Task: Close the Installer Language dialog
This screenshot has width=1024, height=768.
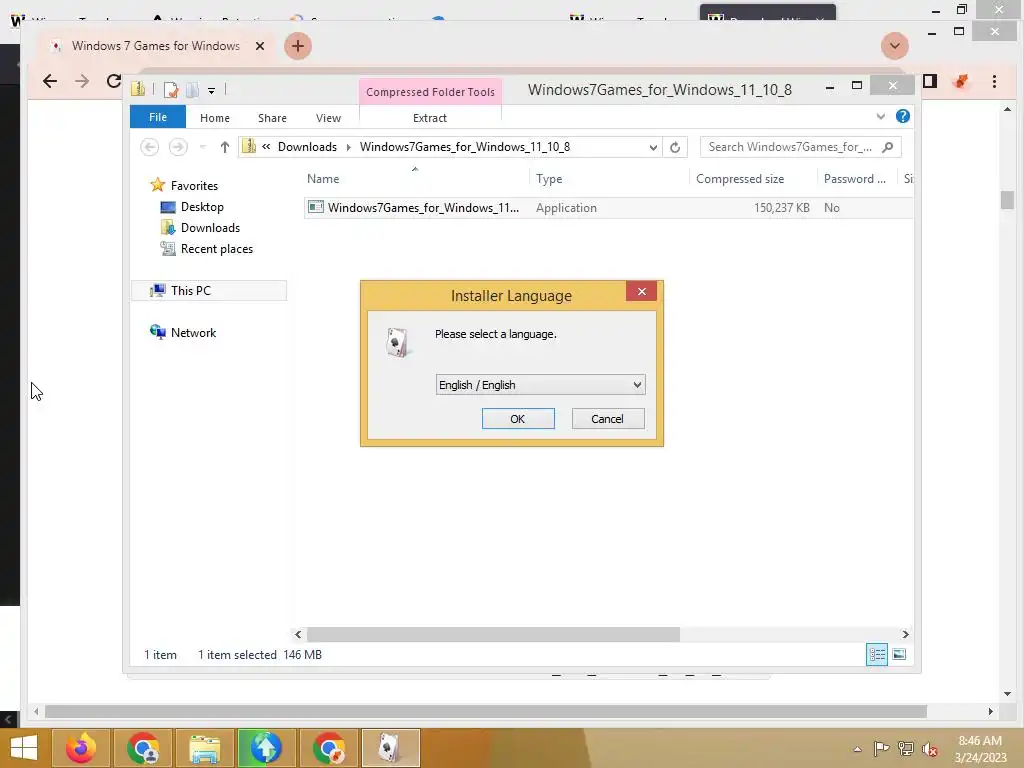Action: pos(641,291)
